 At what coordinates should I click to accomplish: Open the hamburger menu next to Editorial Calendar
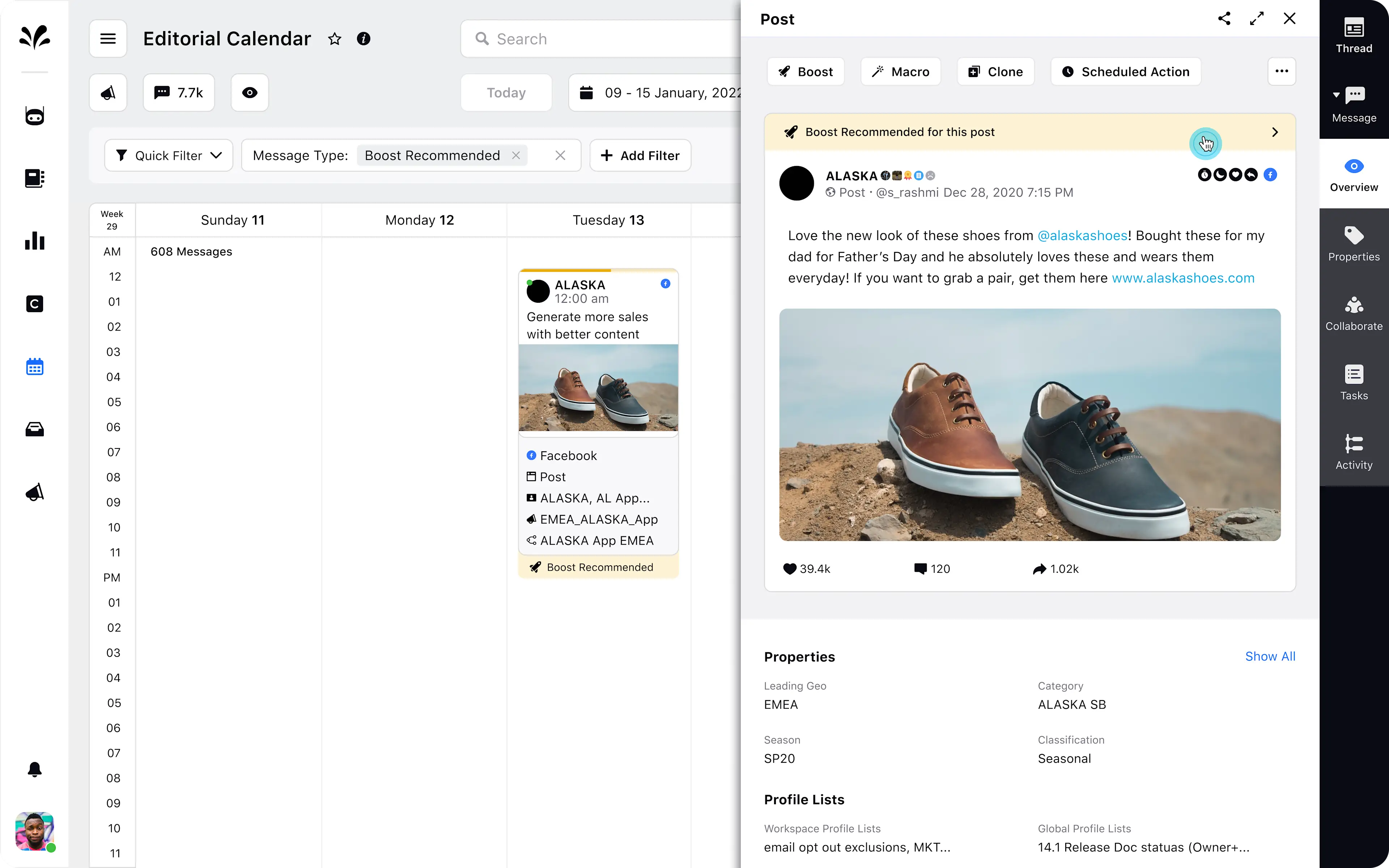click(x=108, y=38)
